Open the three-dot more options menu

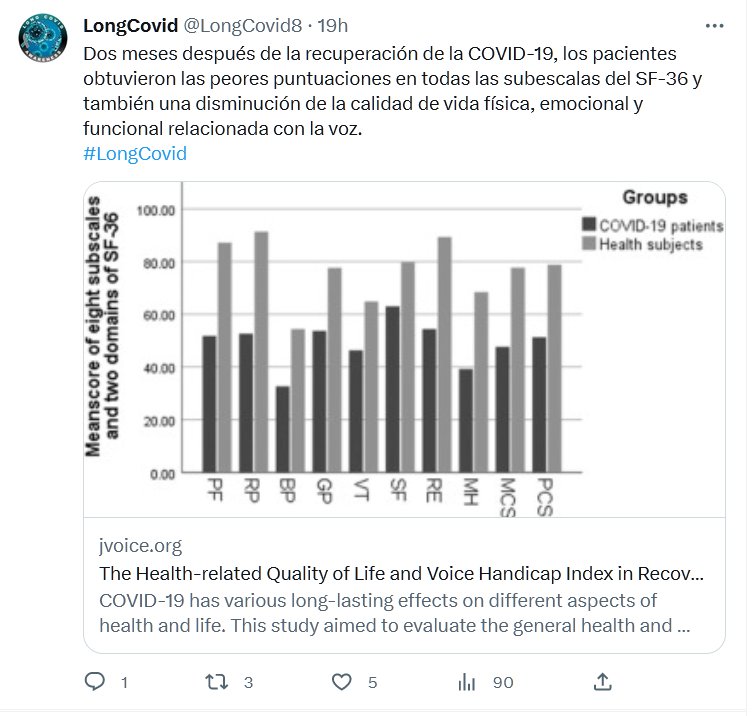714,24
